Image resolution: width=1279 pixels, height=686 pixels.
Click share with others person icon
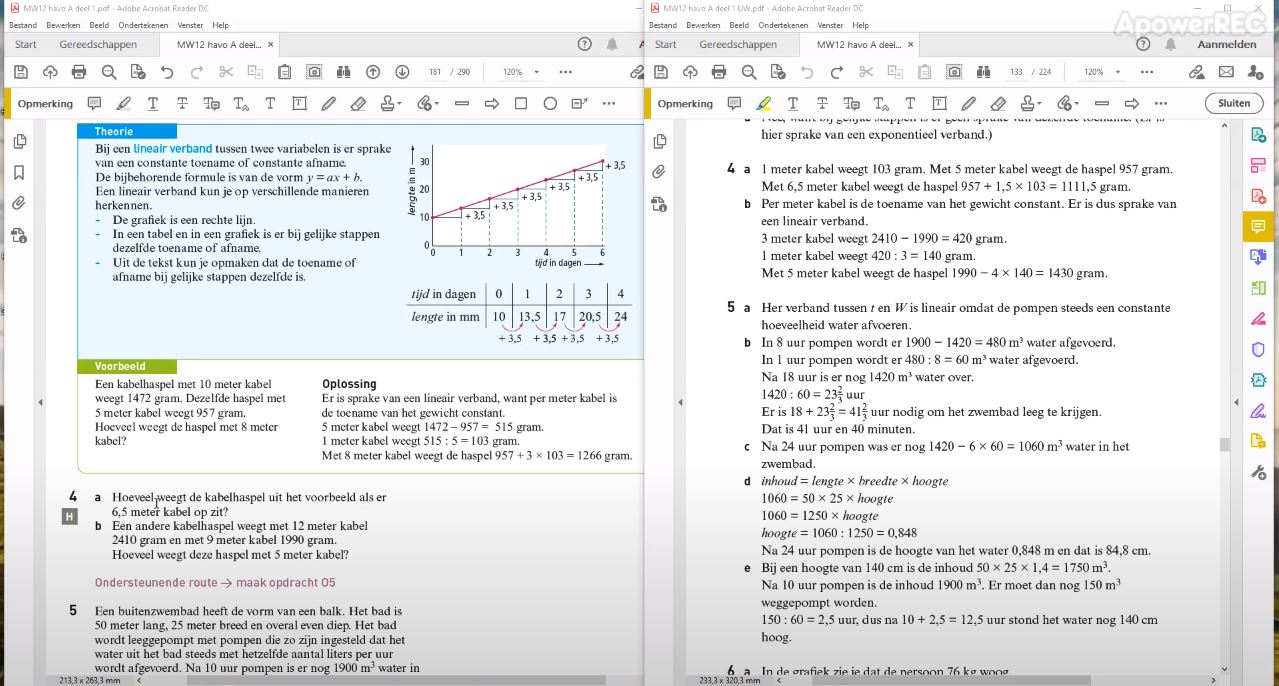tap(1255, 72)
